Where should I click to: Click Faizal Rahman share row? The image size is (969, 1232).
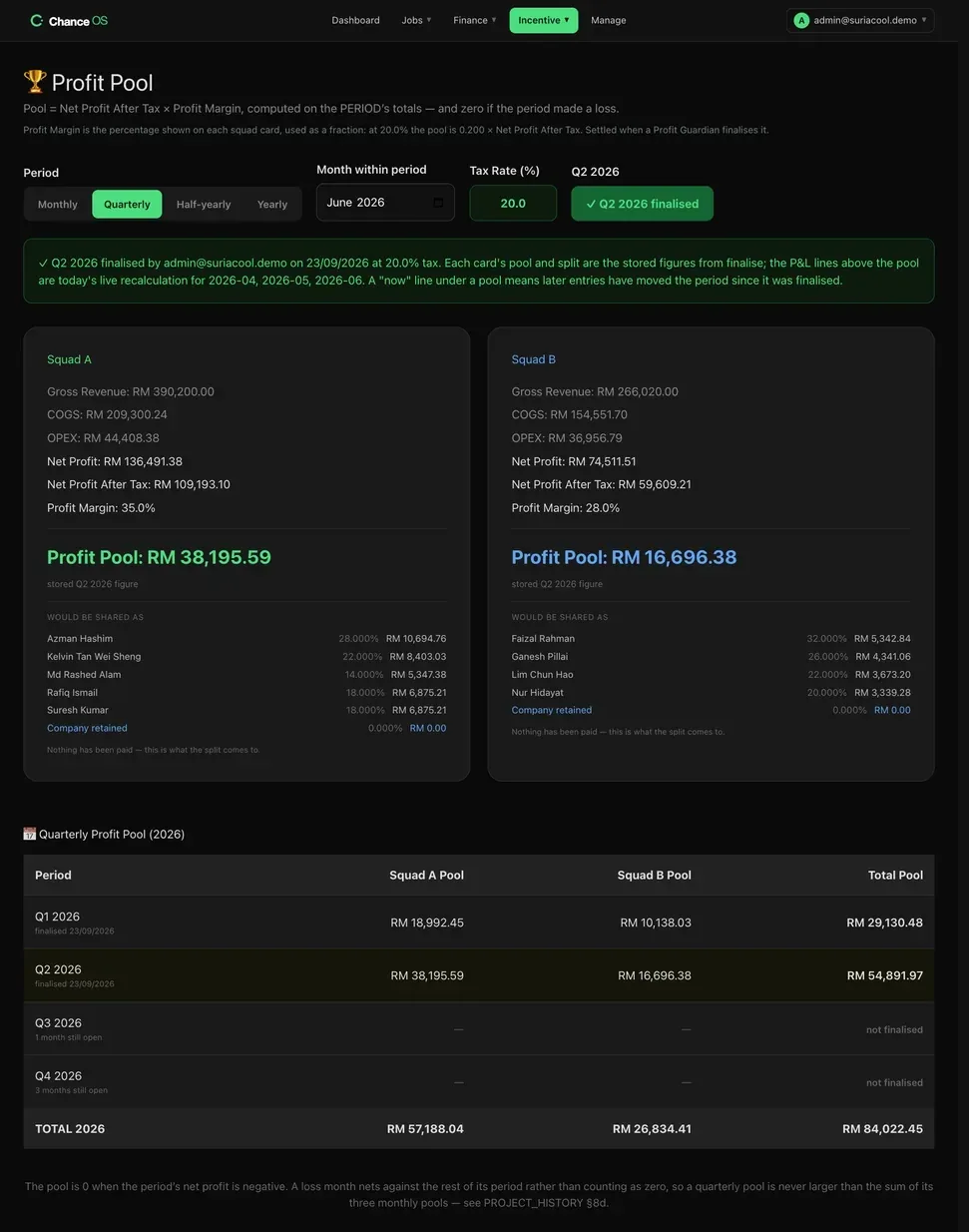click(712, 638)
